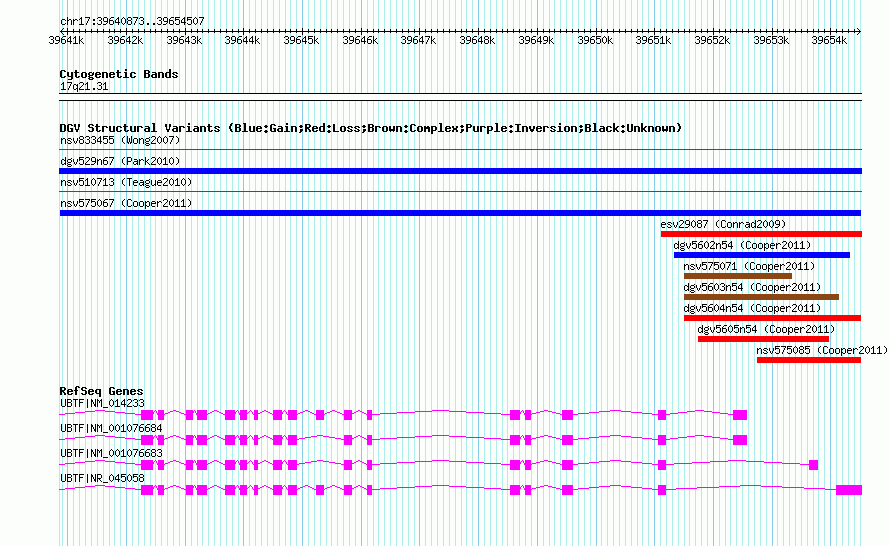Open the nsv510713 (Teague2010) variant label

(126, 182)
